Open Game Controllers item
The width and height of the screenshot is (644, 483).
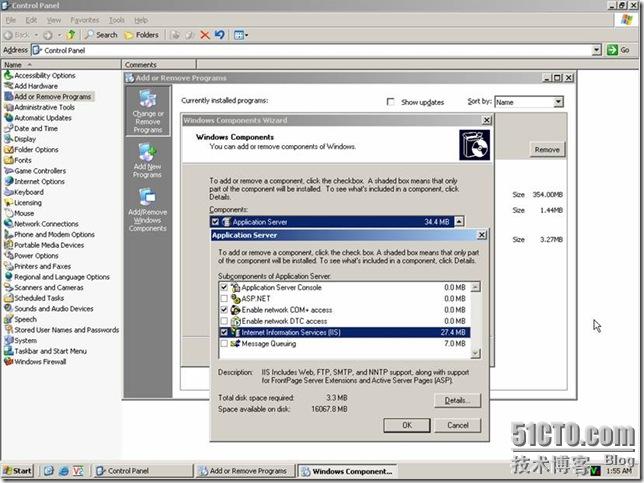click(35, 171)
